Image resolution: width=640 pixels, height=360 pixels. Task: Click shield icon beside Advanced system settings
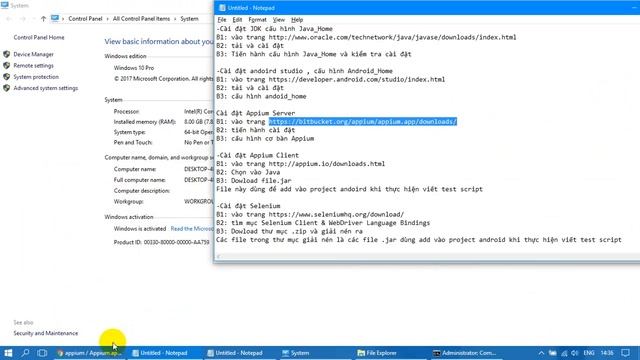(7, 88)
